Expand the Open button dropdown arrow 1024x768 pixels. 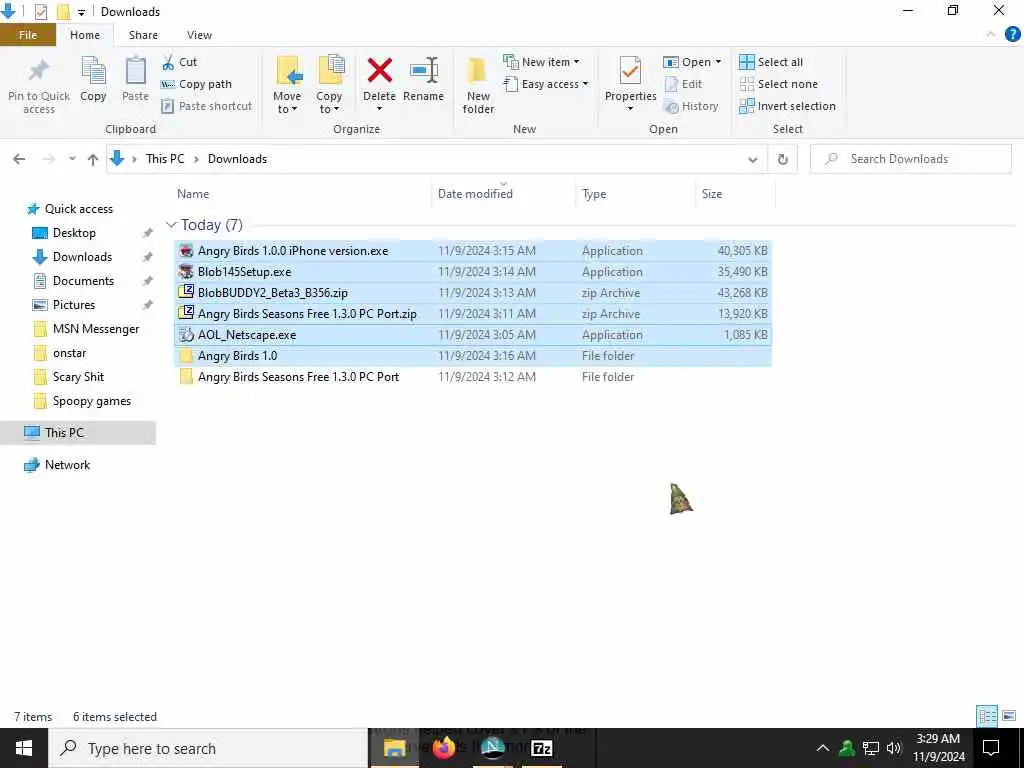(x=718, y=62)
